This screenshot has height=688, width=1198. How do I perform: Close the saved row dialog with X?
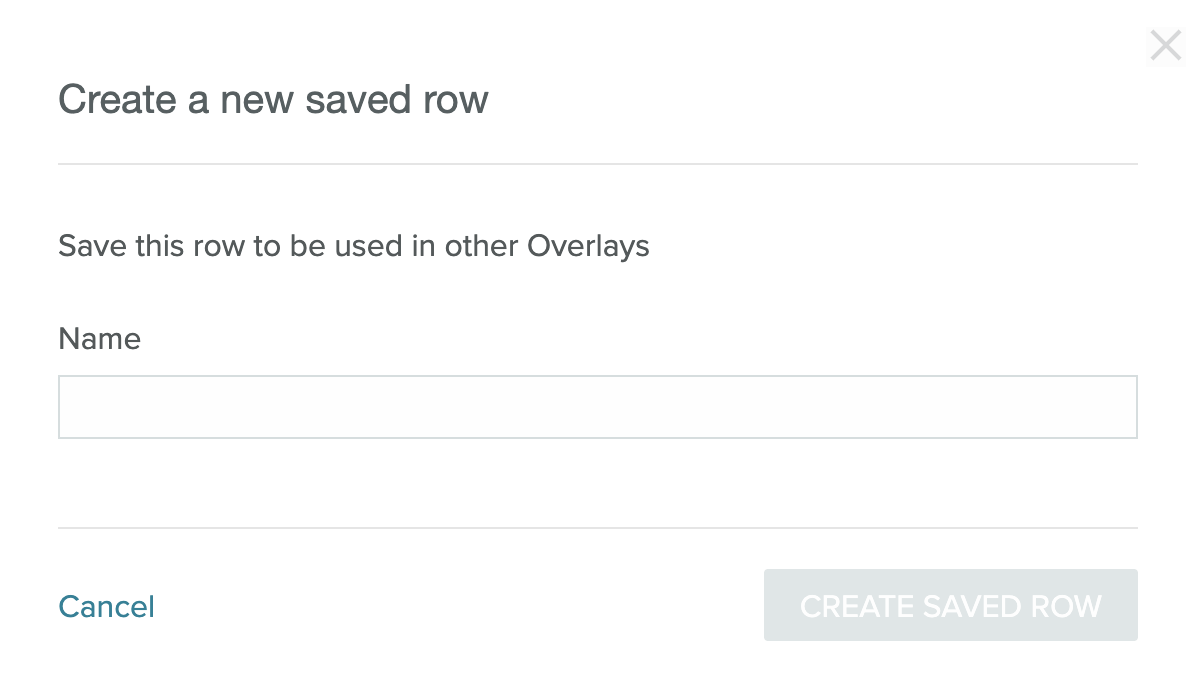point(1165,46)
